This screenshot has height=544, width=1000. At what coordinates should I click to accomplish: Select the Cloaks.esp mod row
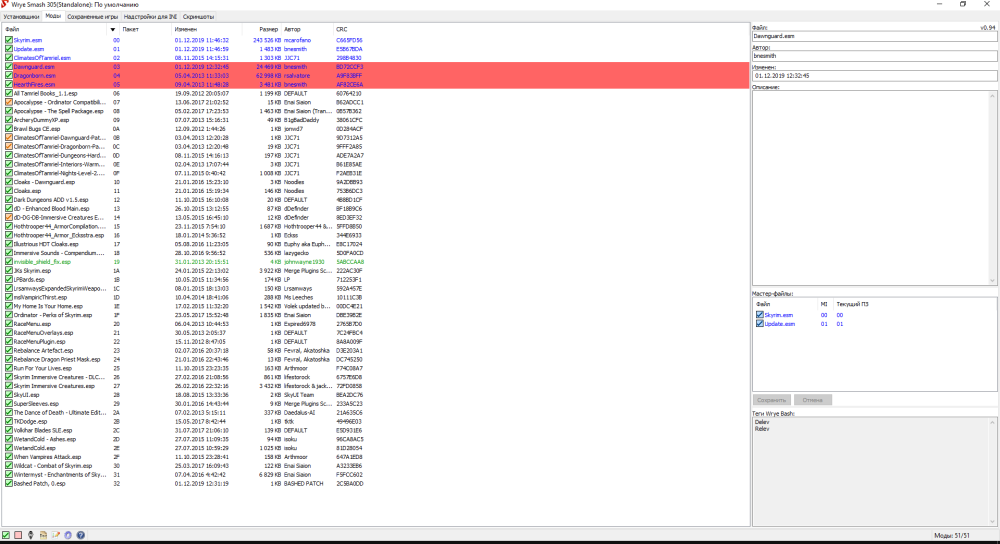point(375,191)
